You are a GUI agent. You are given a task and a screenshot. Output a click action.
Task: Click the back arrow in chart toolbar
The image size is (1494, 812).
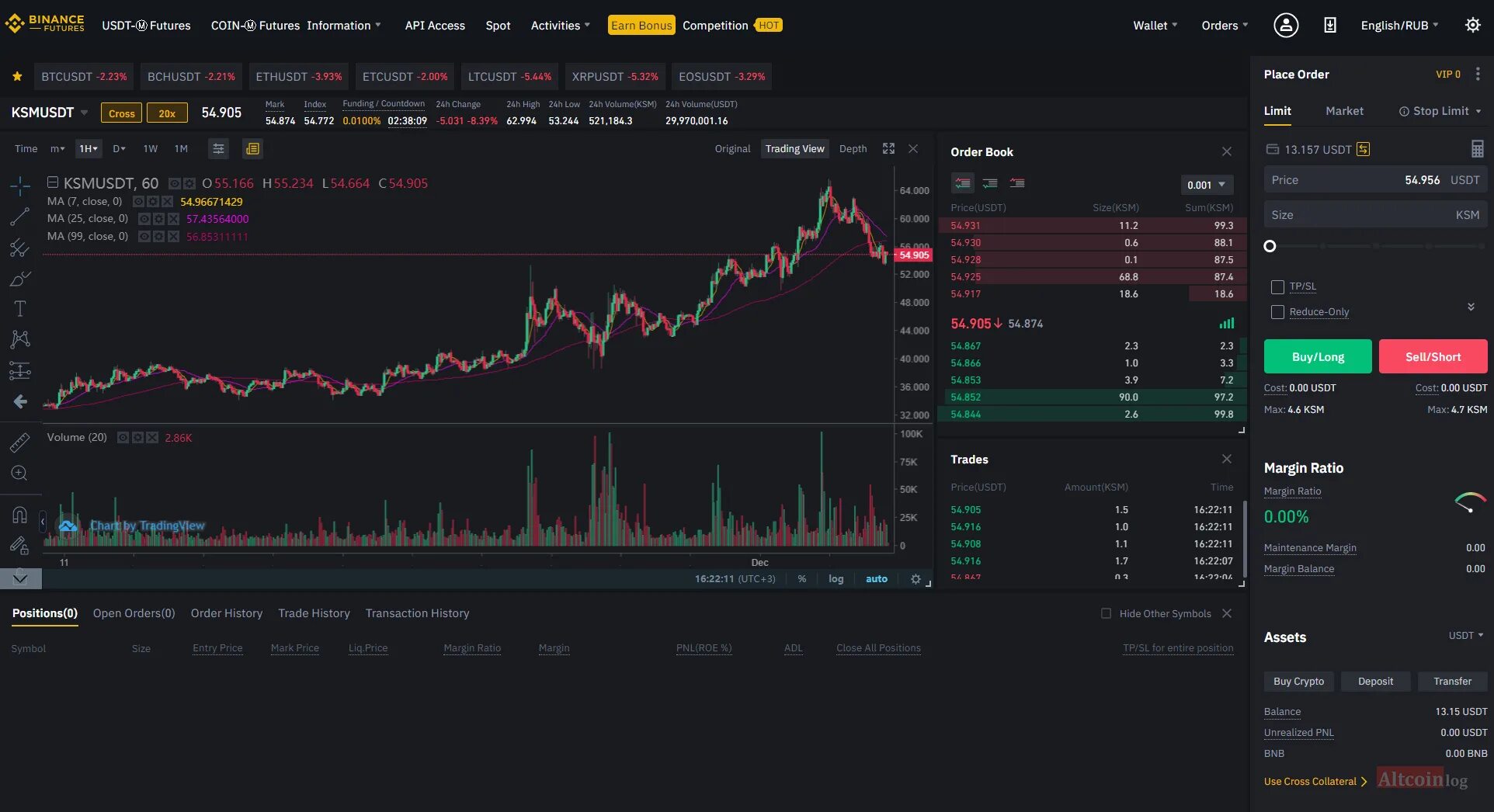point(20,401)
